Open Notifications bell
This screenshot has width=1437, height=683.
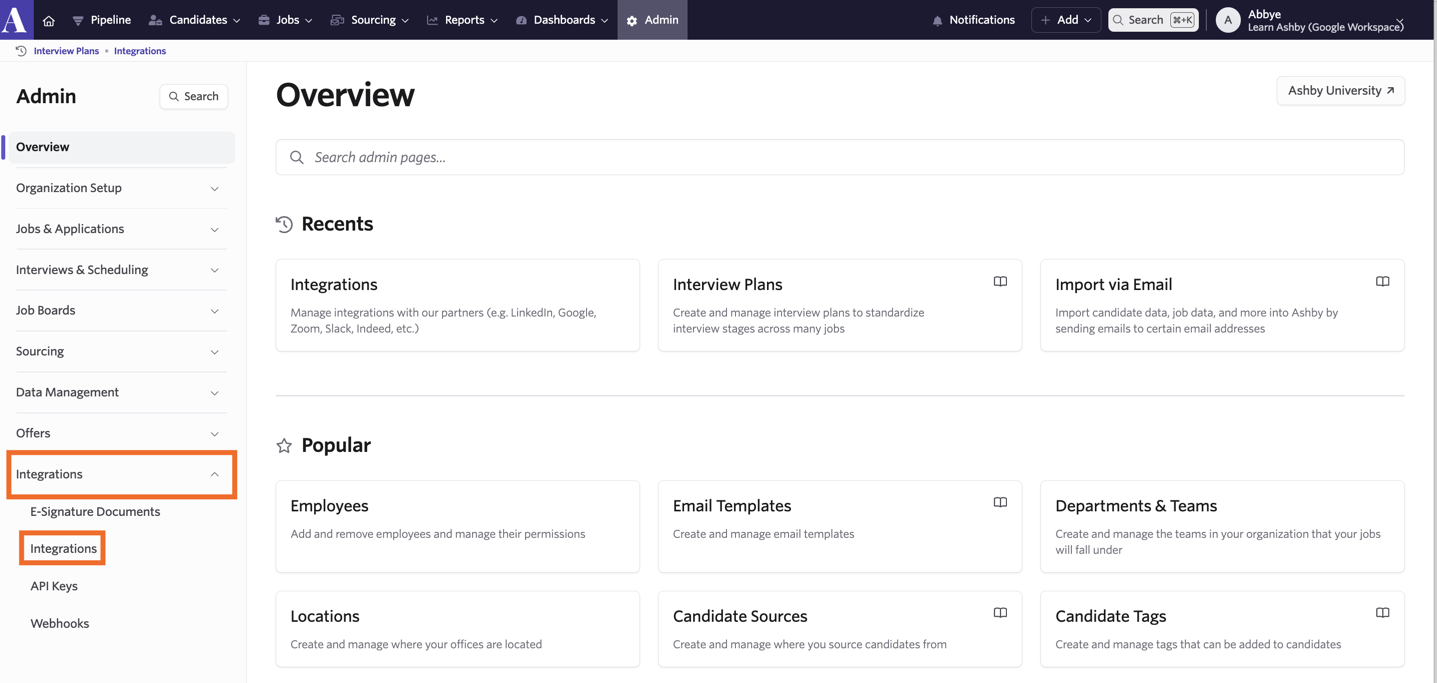coord(973,20)
